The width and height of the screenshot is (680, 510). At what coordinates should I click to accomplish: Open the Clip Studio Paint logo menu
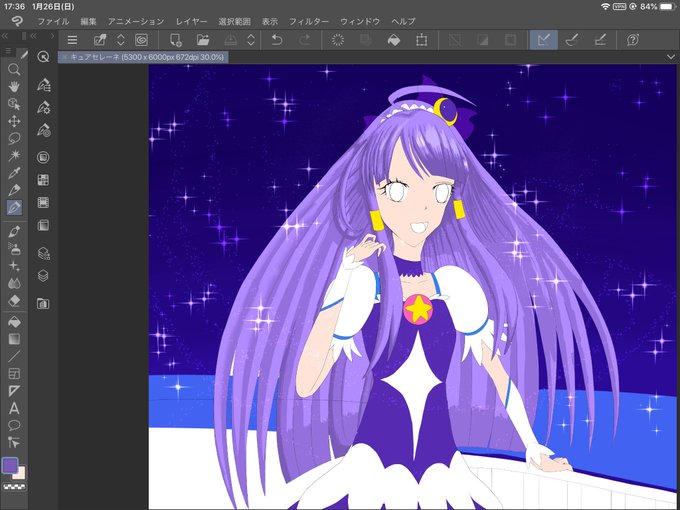pyautogui.click(x=17, y=21)
